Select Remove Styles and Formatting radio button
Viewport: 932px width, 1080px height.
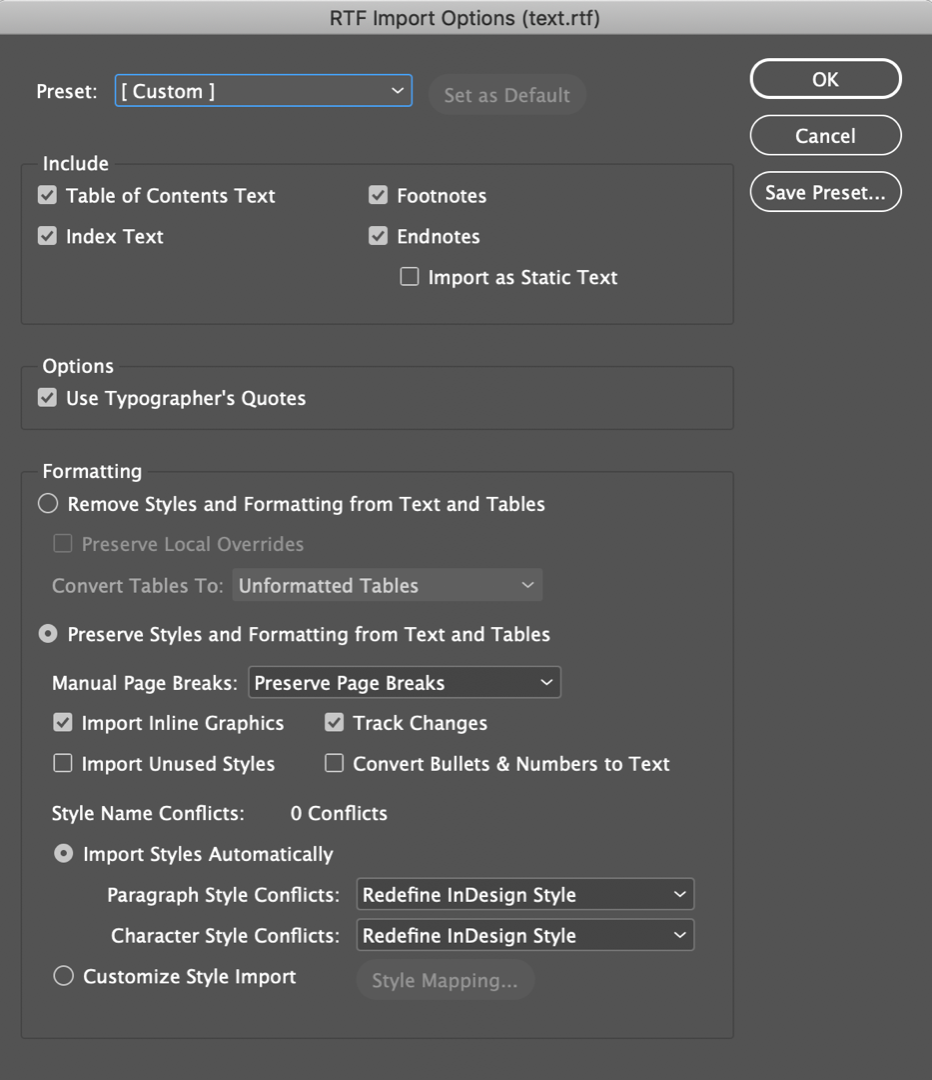point(48,504)
